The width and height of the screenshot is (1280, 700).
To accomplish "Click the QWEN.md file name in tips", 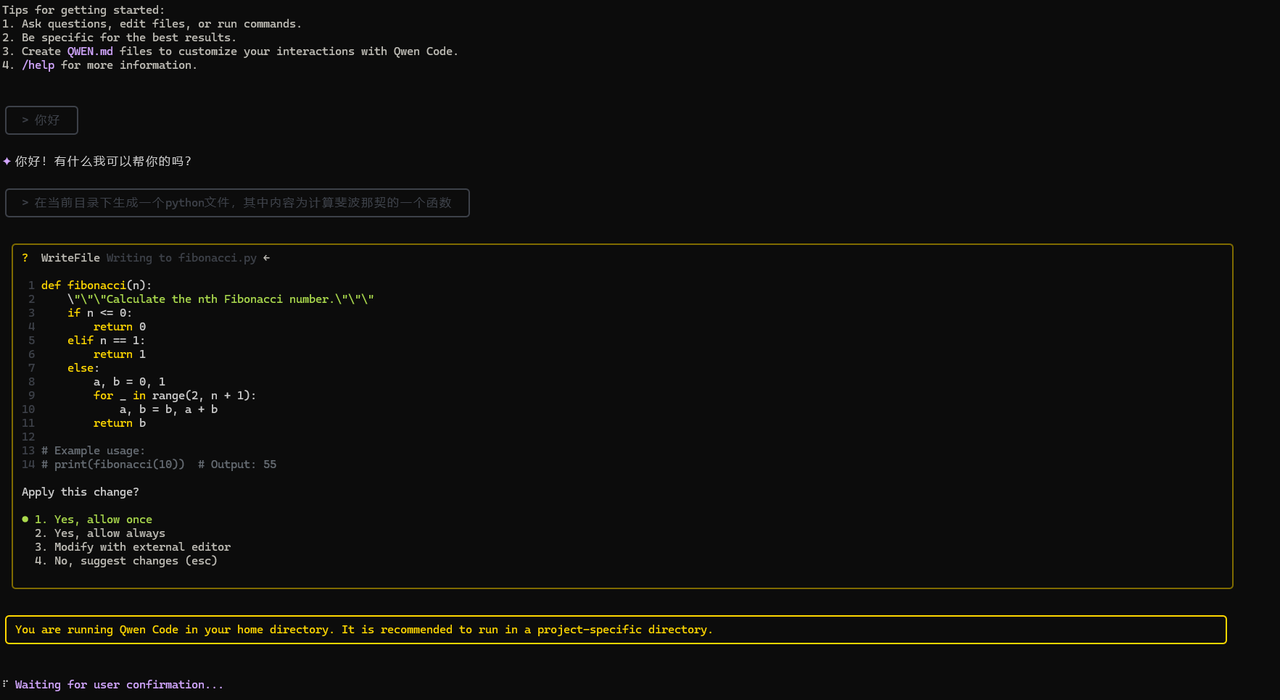I will point(90,51).
